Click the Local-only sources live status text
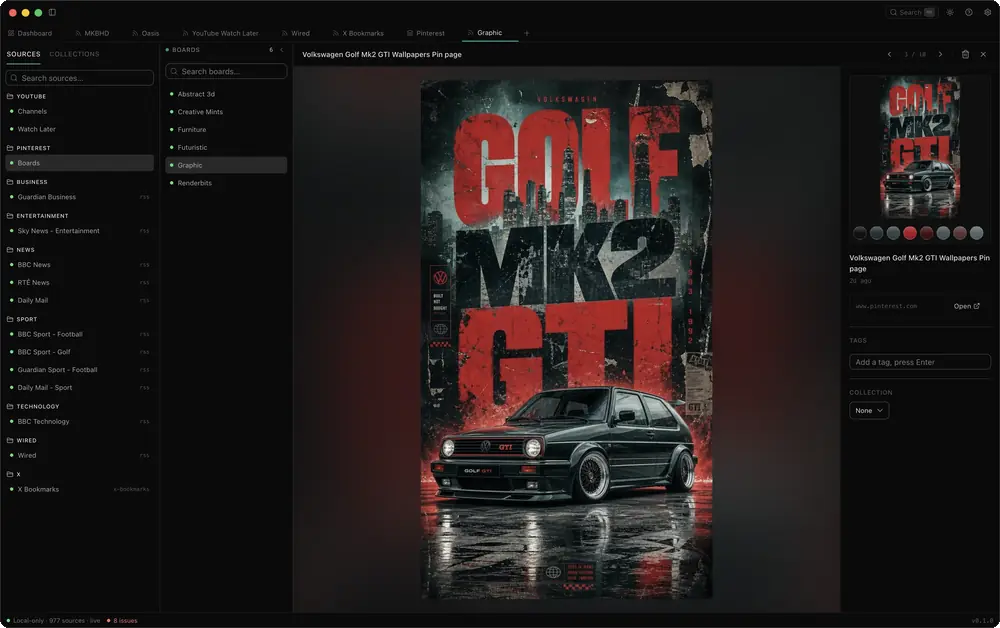1000x628 pixels. click(x=54, y=620)
